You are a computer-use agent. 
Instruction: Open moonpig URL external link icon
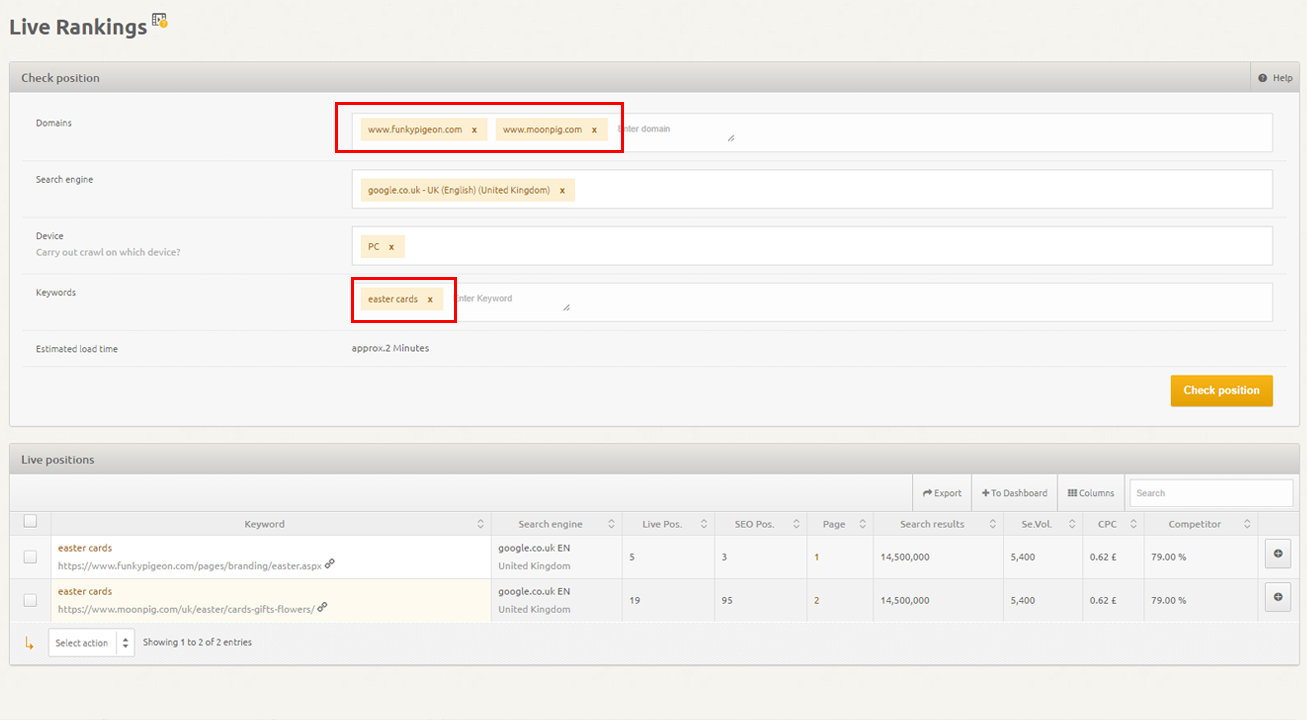(323, 607)
